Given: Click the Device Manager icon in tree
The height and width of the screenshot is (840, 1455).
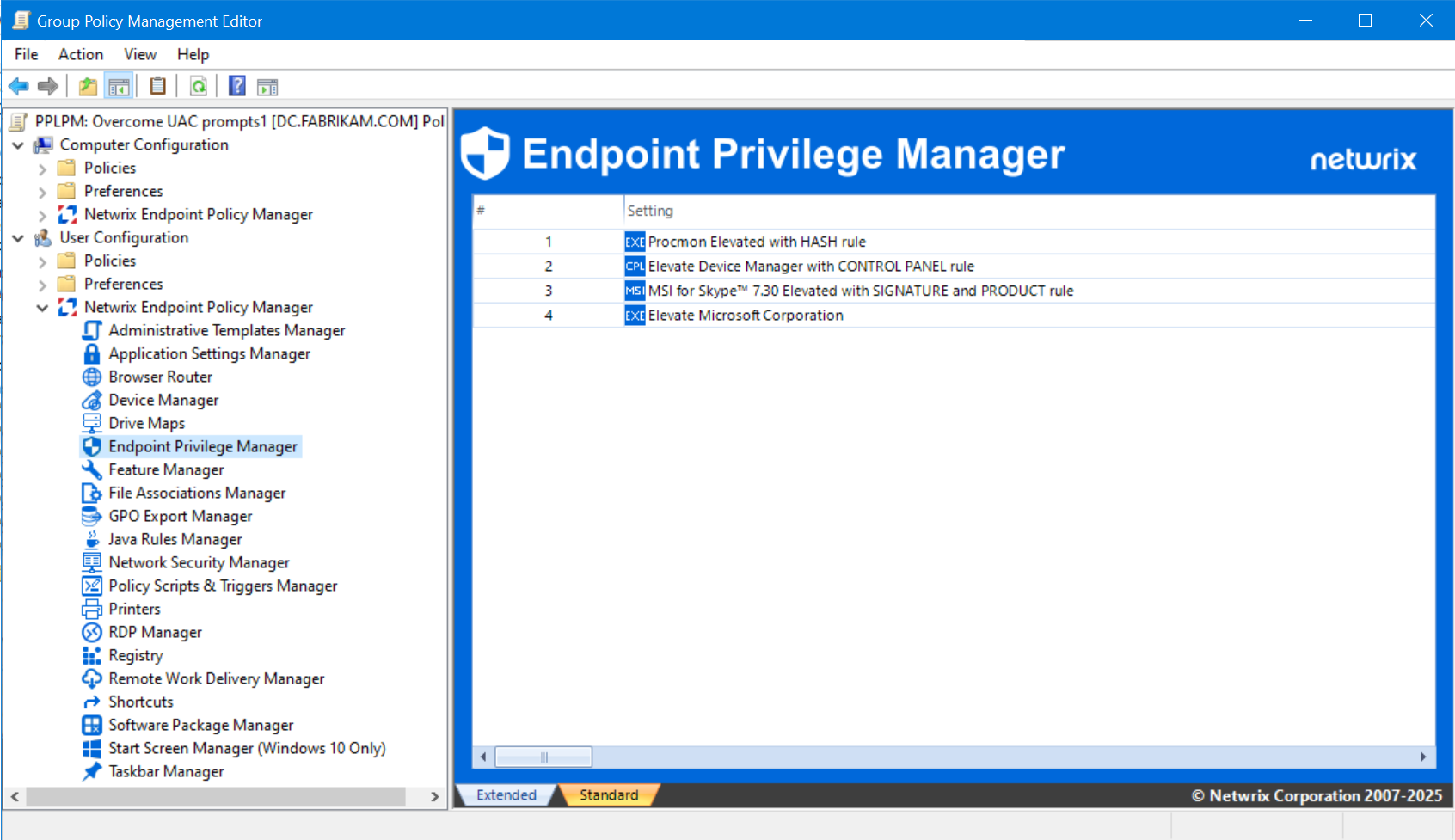Looking at the screenshot, I should 92,400.
